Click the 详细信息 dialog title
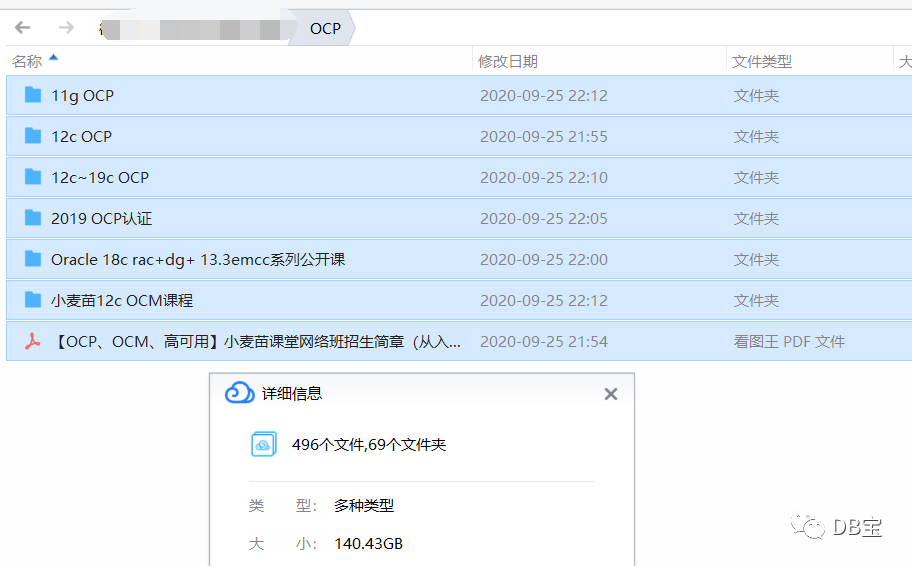The width and height of the screenshot is (912, 566). click(x=292, y=394)
